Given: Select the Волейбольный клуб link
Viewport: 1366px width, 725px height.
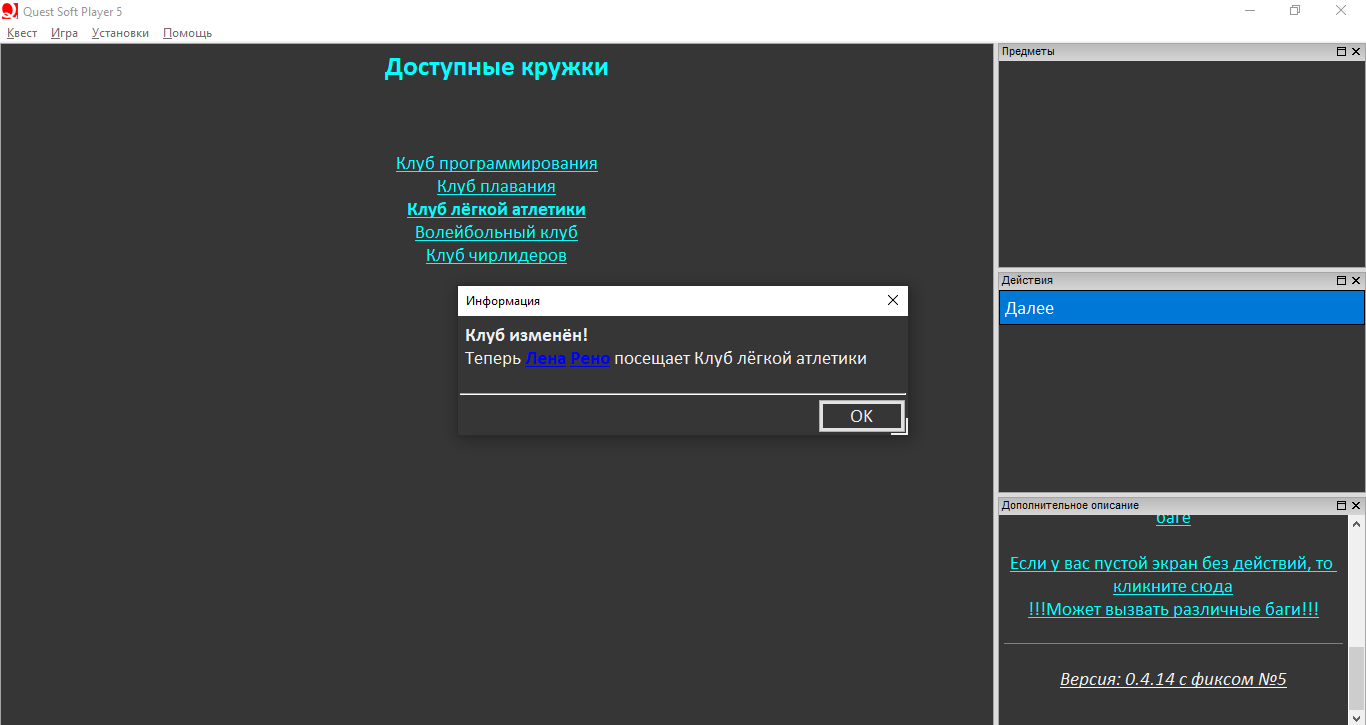Looking at the screenshot, I should (496, 232).
